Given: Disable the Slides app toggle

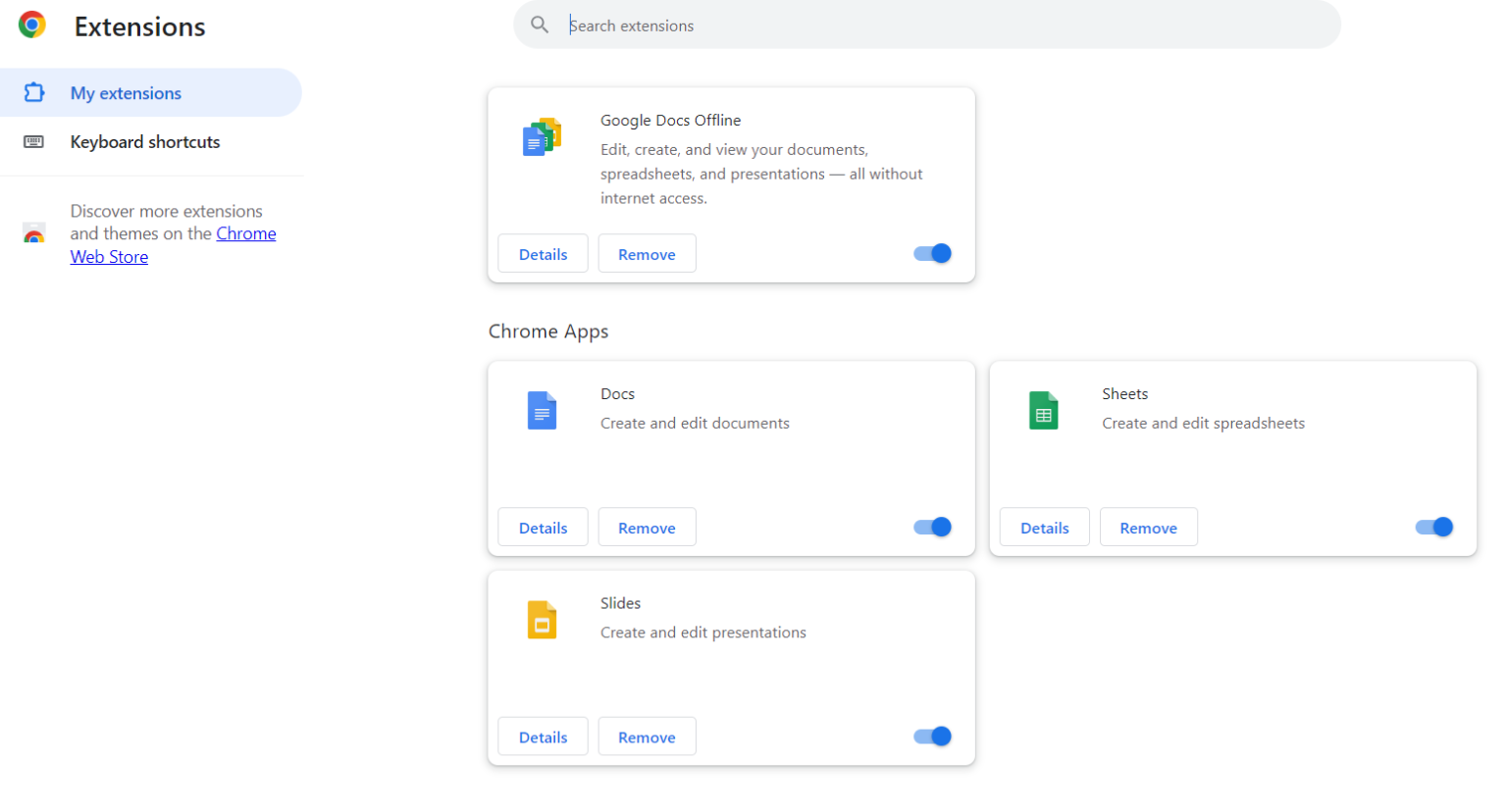Looking at the screenshot, I should (x=932, y=736).
